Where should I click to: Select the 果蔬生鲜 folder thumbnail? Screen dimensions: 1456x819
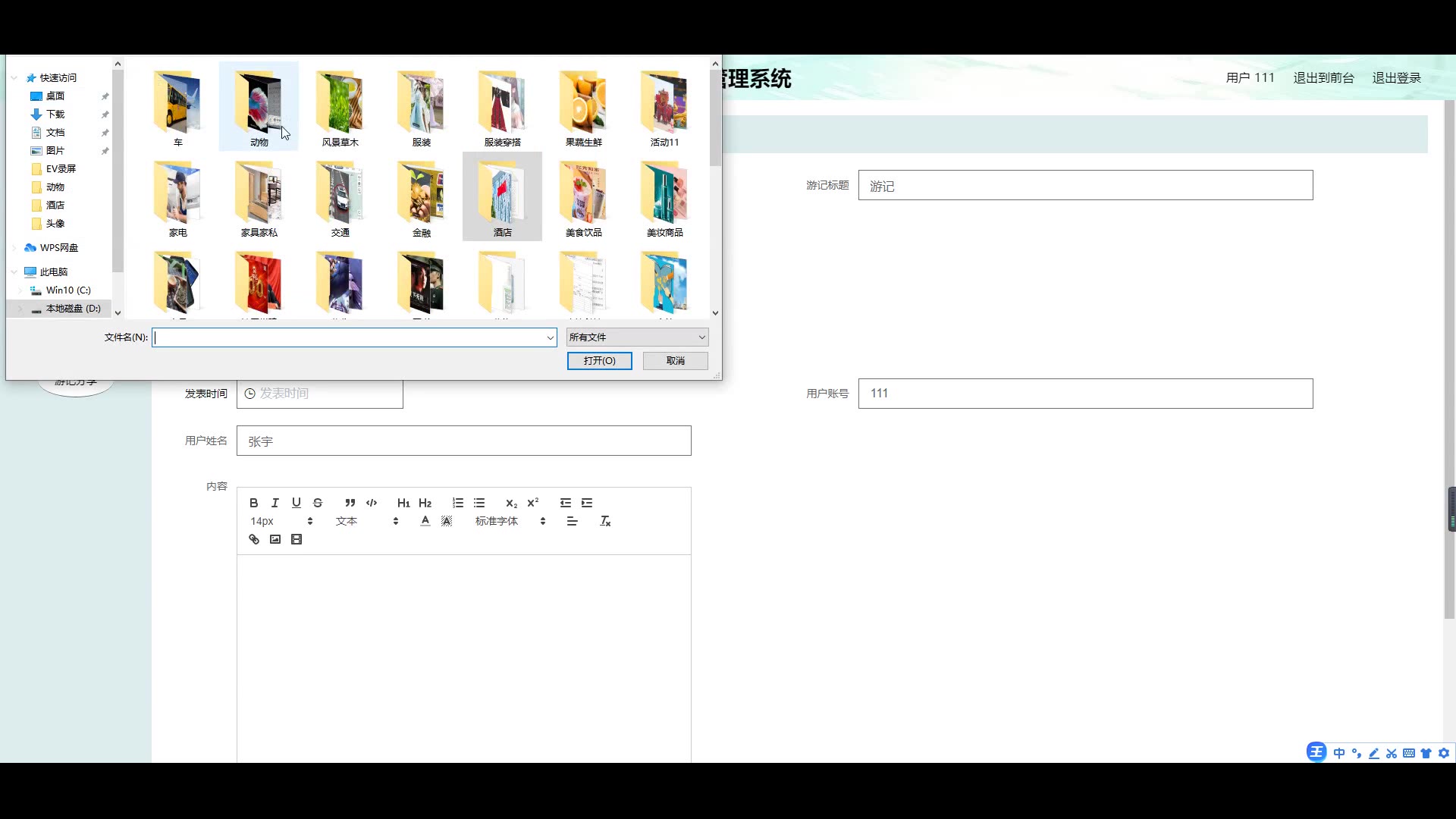pyautogui.click(x=583, y=107)
